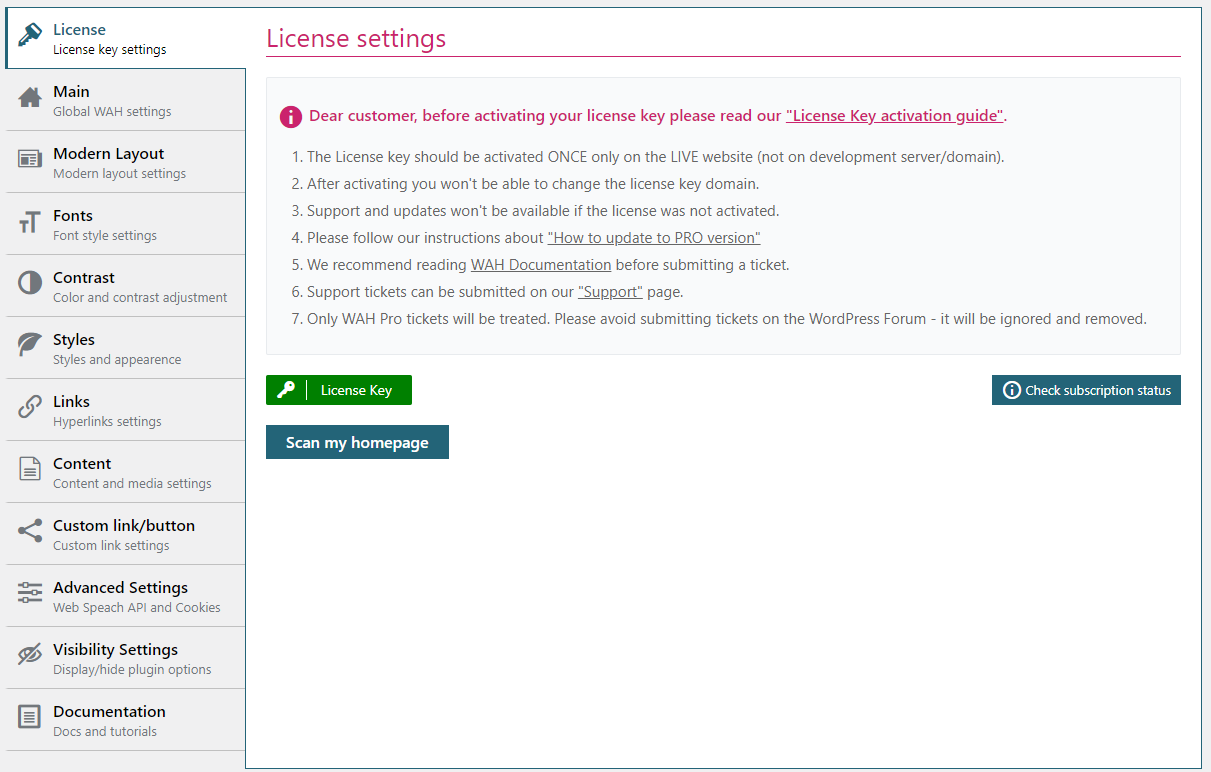The width and height of the screenshot is (1211, 772).
Task: Open the License Key activation guide link
Action: click(894, 116)
